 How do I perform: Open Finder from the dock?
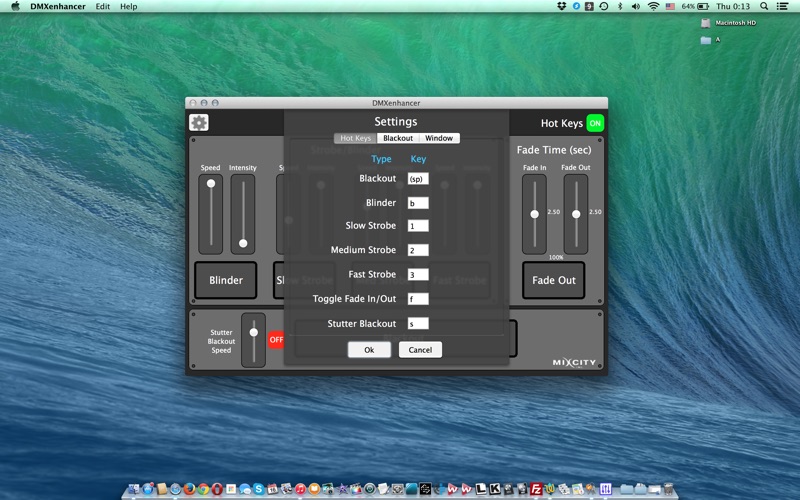[x=134, y=489]
